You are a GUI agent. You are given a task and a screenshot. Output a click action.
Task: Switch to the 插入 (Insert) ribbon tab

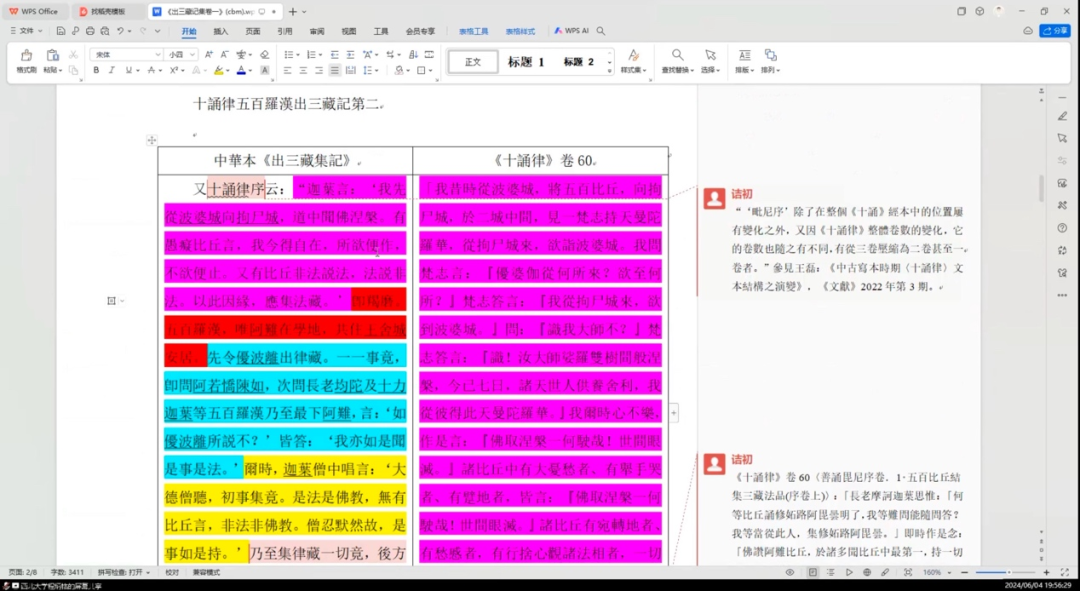(x=221, y=31)
